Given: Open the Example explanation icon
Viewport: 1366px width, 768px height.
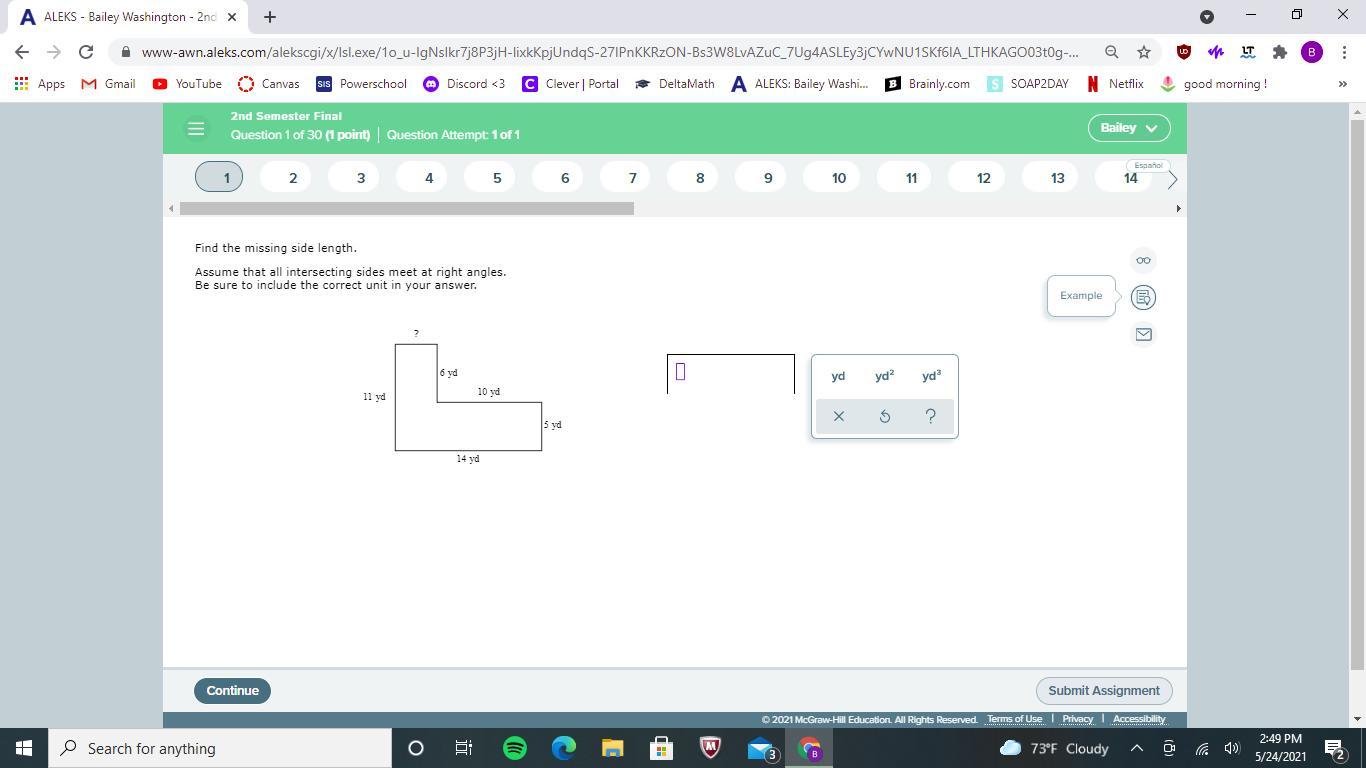Looking at the screenshot, I should pyautogui.click(x=1143, y=297).
